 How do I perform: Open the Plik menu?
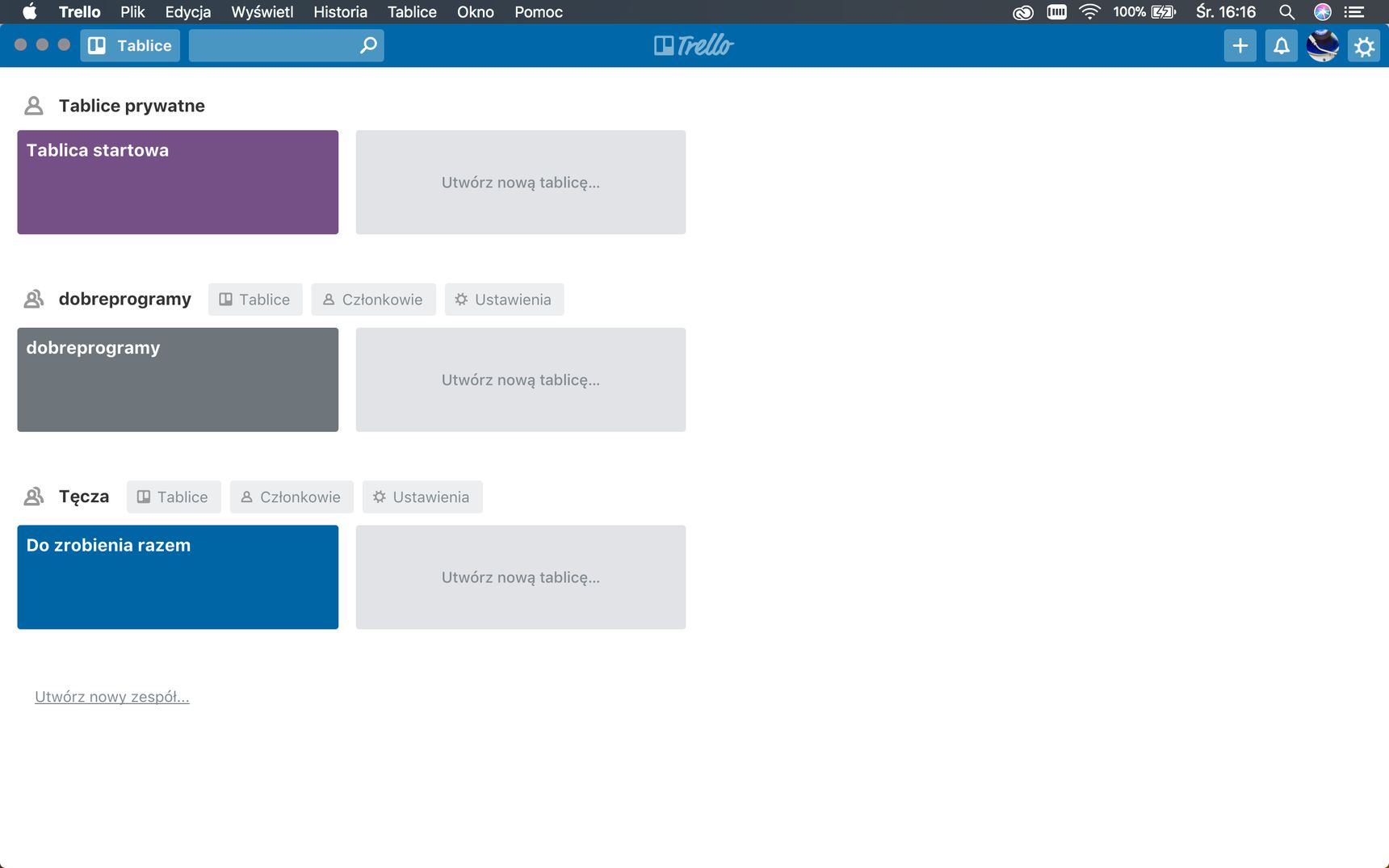coord(132,11)
